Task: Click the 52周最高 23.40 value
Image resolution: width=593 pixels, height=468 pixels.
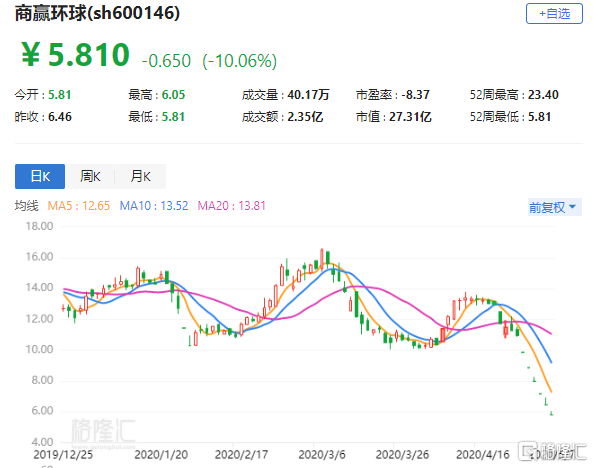Action: tap(514, 95)
